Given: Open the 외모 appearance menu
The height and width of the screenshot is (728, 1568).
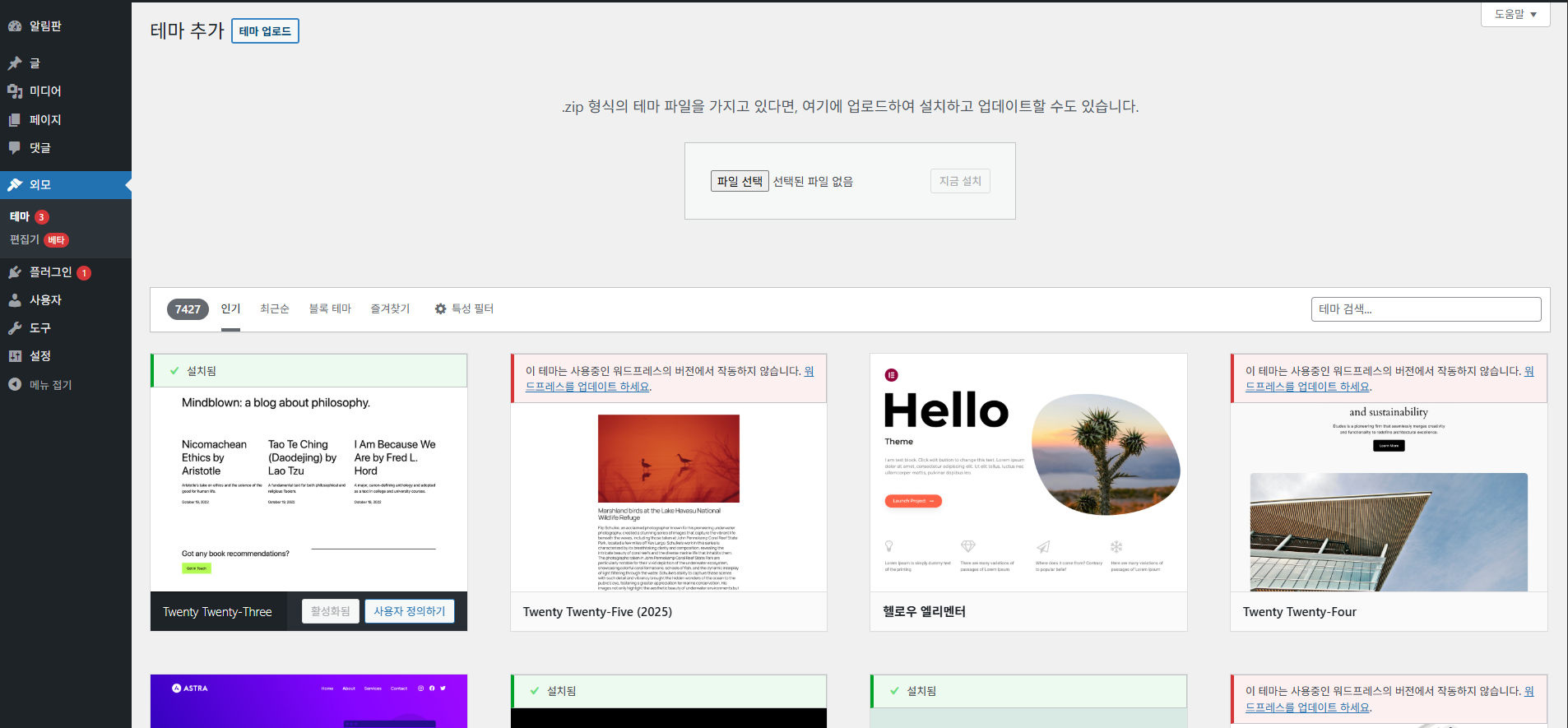Looking at the screenshot, I should (66, 185).
